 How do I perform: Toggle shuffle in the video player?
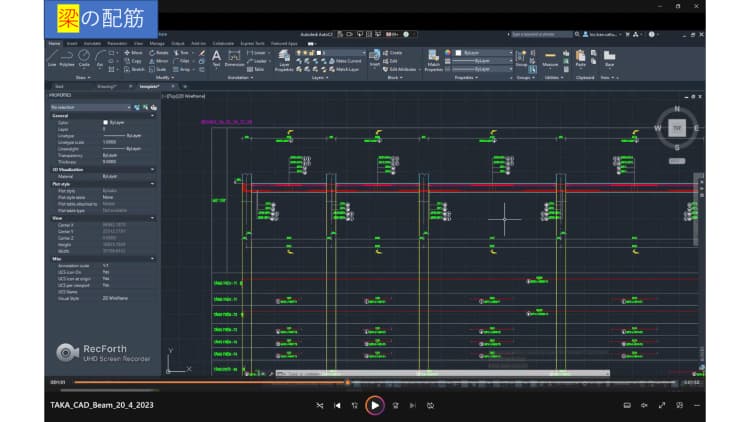(320, 405)
